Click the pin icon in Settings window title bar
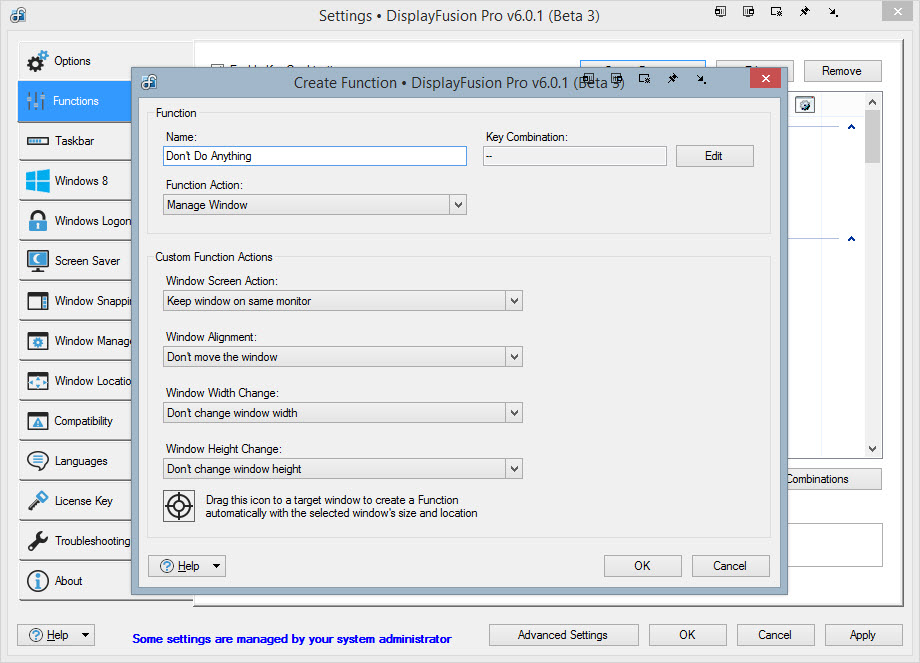 (x=804, y=12)
